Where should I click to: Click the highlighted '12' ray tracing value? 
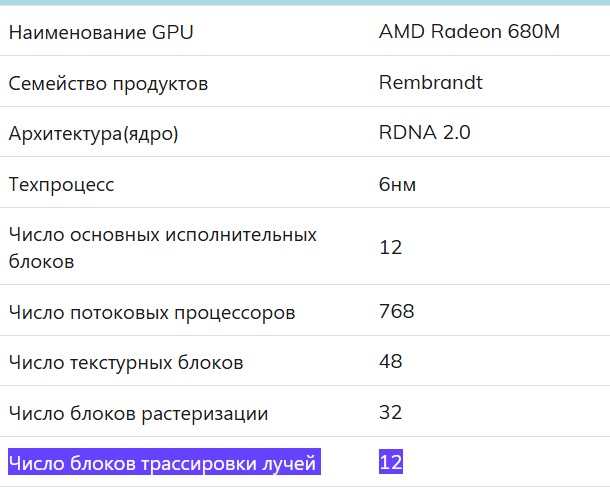[390, 462]
